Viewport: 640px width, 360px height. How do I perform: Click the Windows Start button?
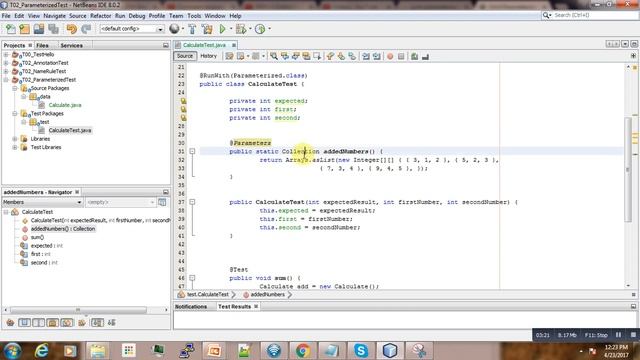(x=12, y=350)
